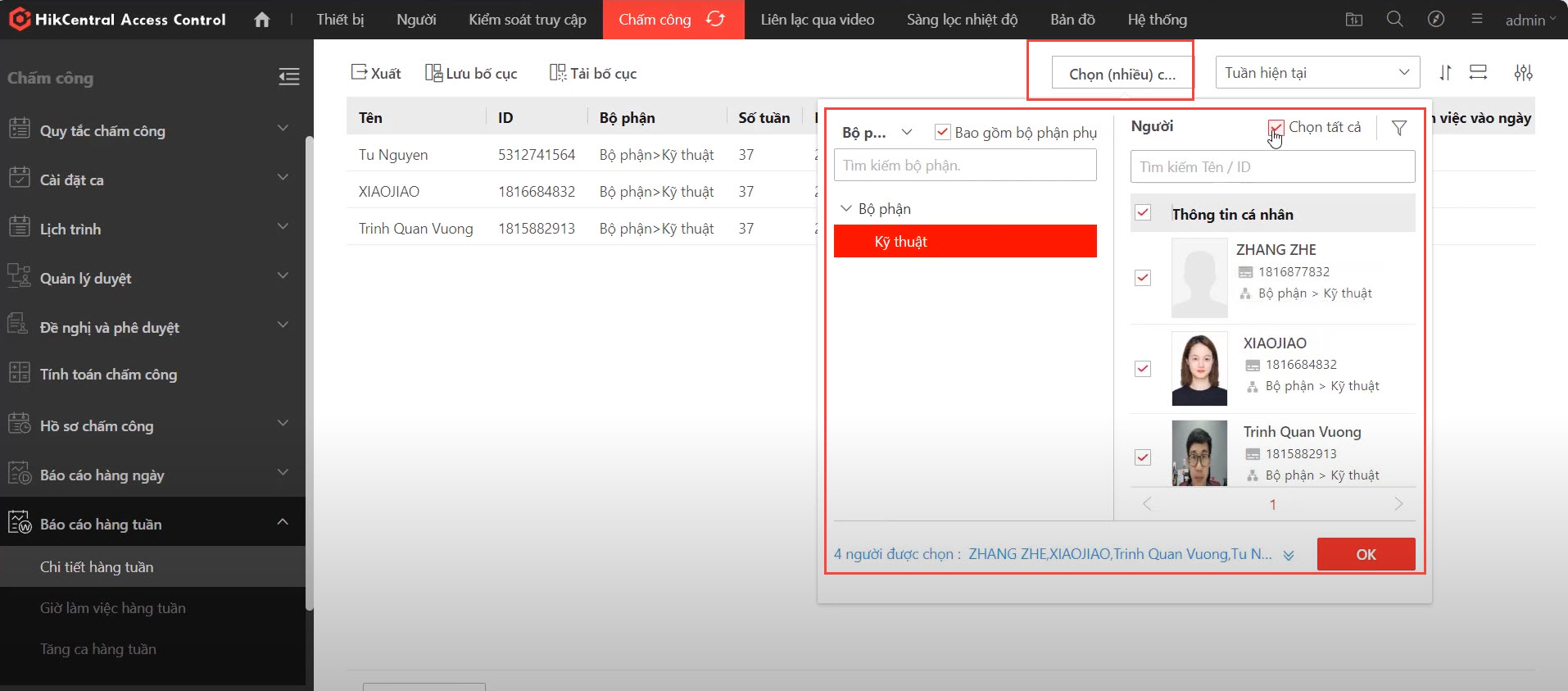1568x691 pixels.
Task: Click the Xuất export button
Action: (376, 73)
